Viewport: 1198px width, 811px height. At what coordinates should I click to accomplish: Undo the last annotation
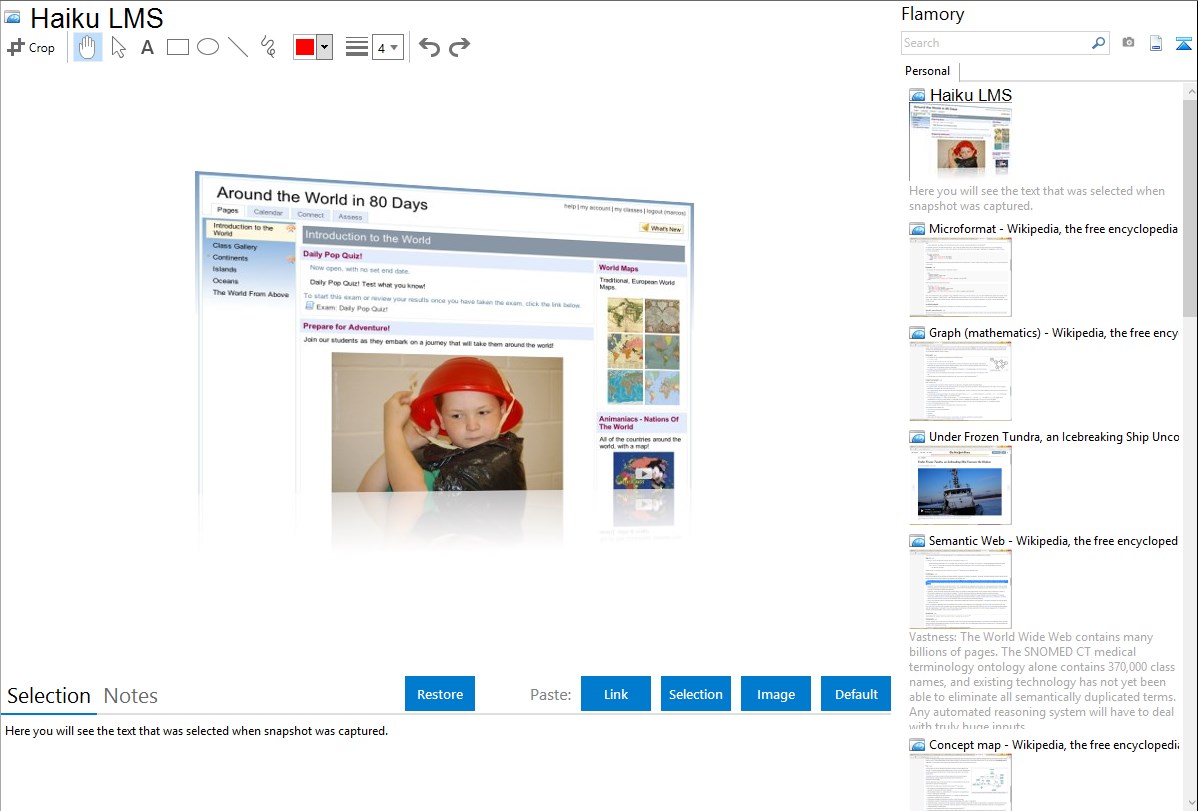coord(429,47)
